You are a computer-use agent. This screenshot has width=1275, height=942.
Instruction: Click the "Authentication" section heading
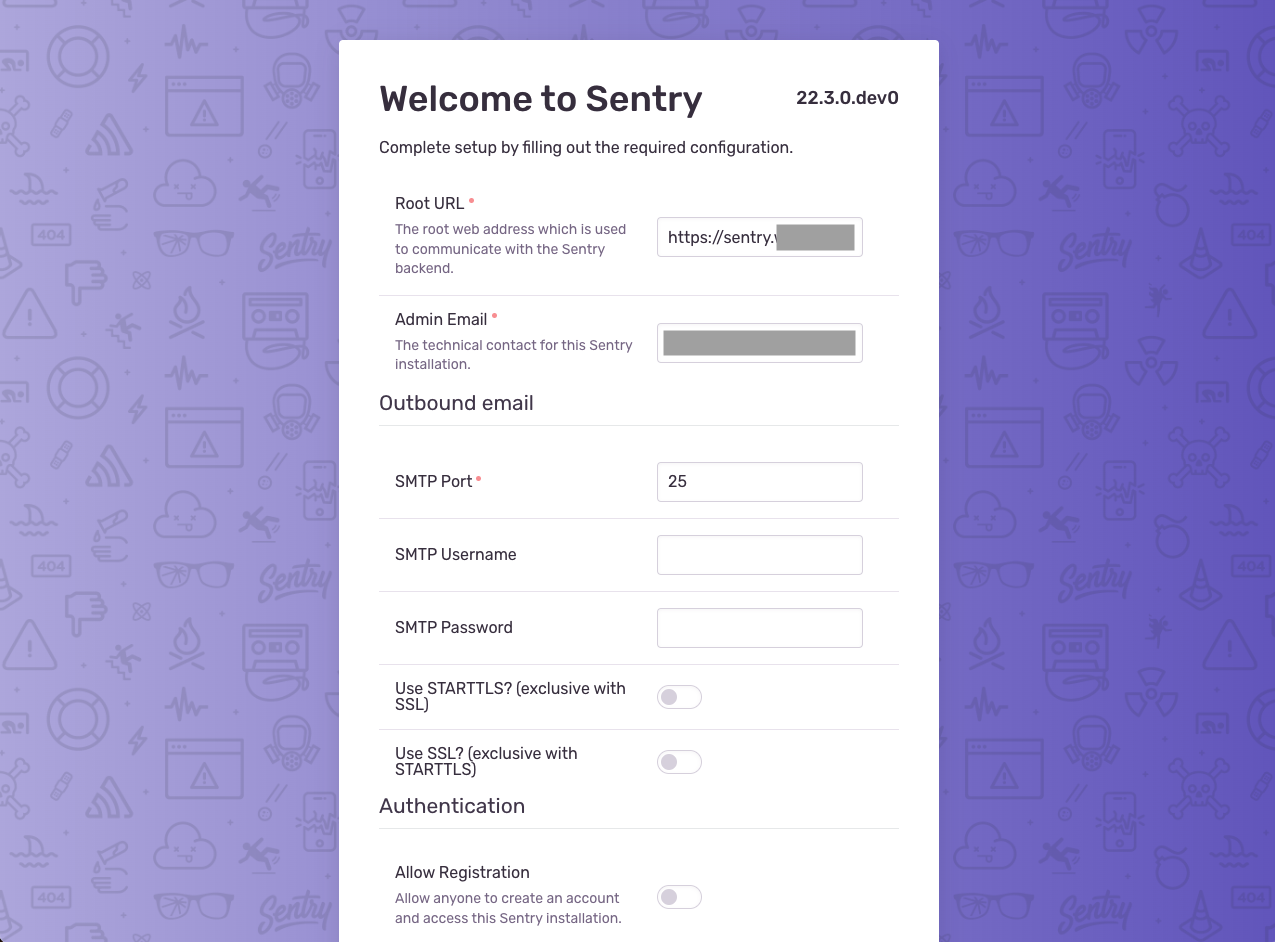point(452,806)
